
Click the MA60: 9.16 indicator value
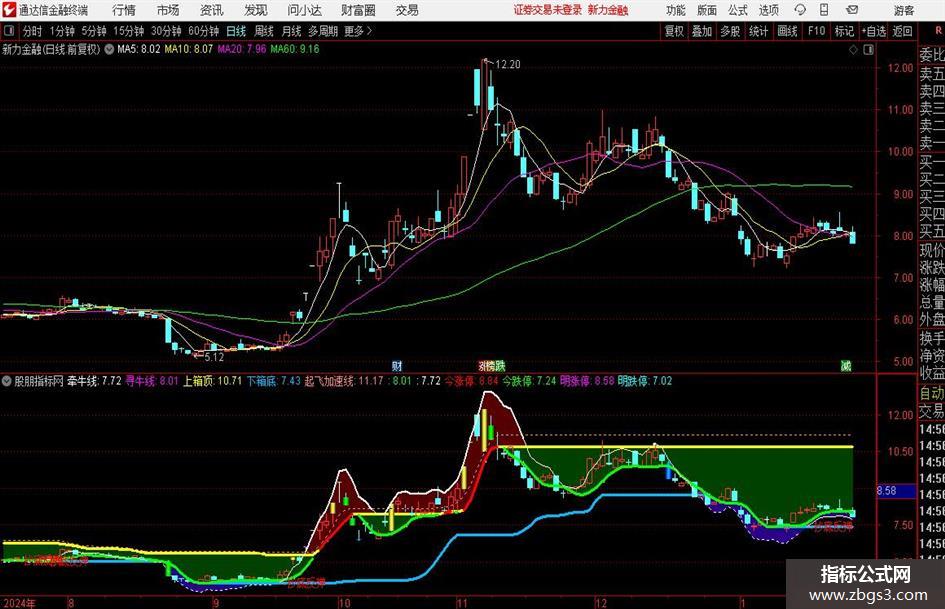pos(295,49)
